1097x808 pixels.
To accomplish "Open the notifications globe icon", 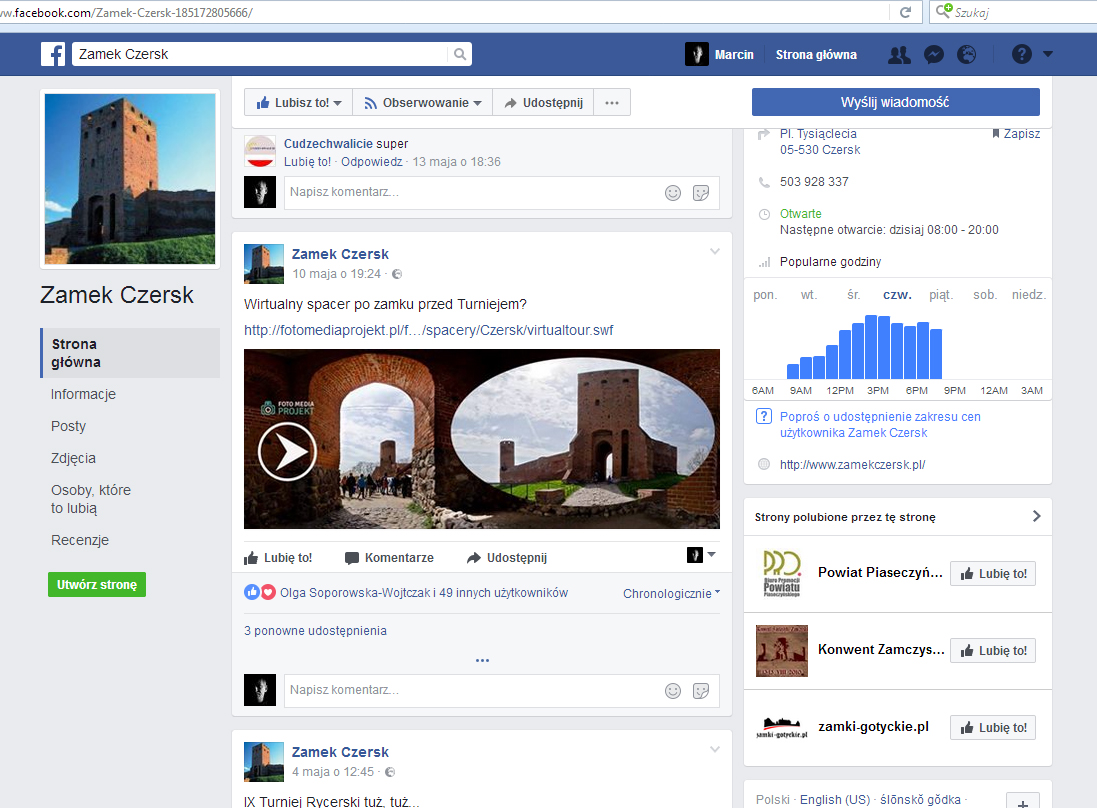I will [x=966, y=55].
